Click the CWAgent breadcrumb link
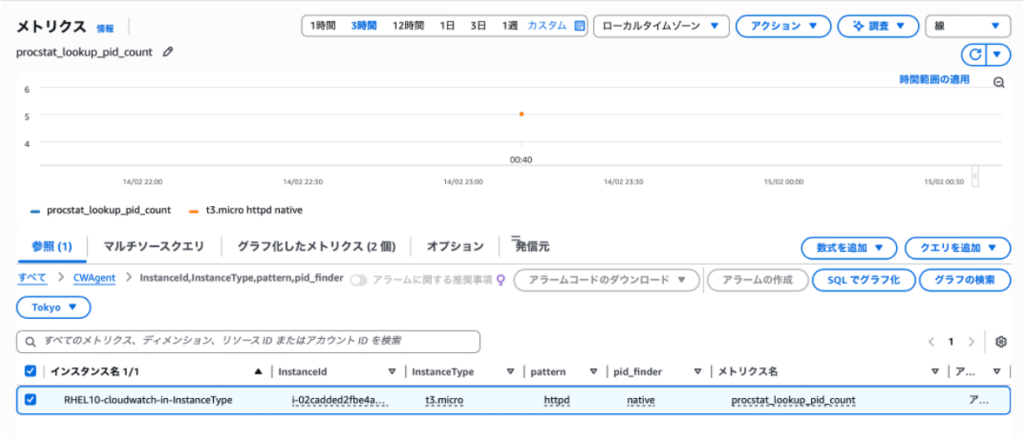1024x439 pixels. coord(94,278)
